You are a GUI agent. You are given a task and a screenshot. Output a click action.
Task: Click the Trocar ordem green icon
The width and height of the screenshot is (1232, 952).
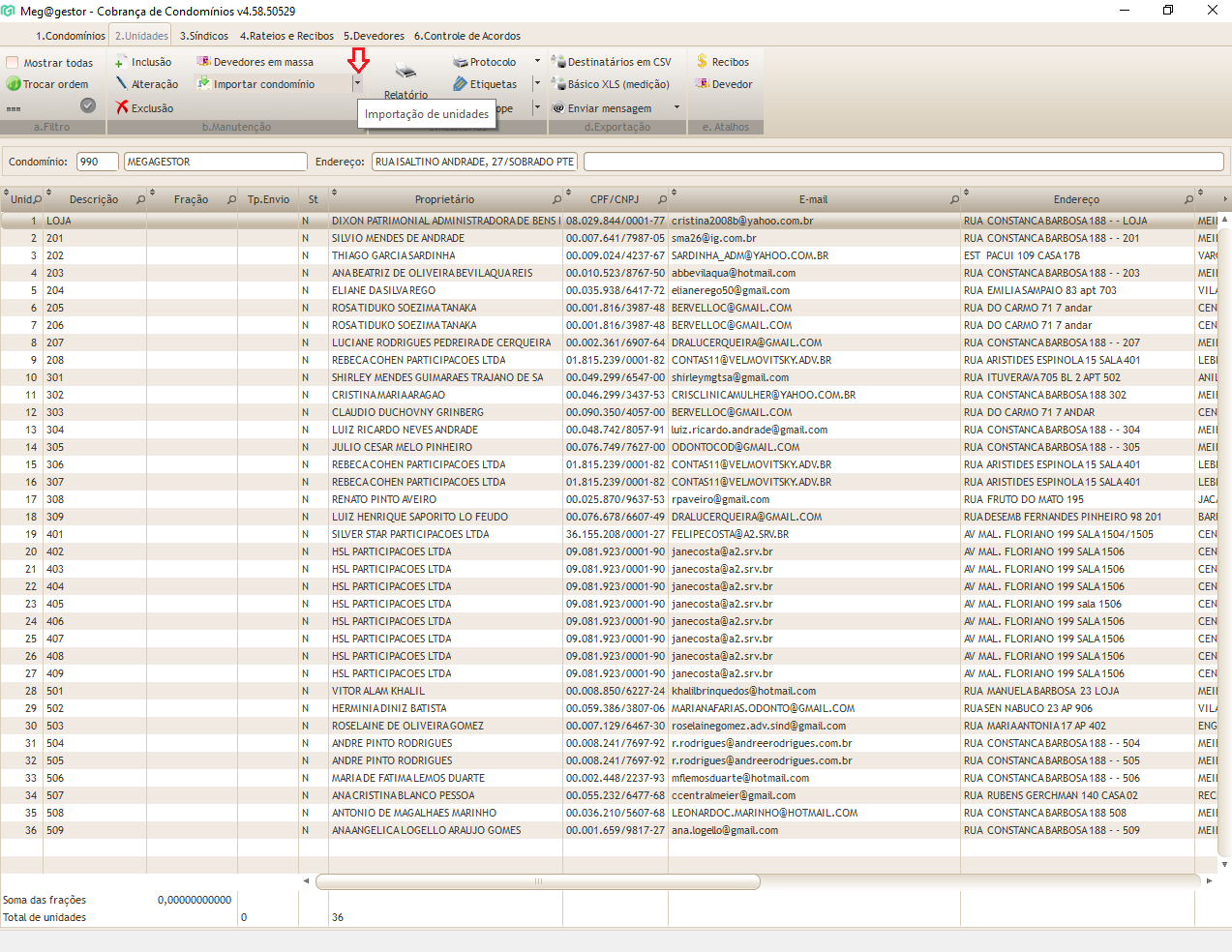tap(14, 84)
